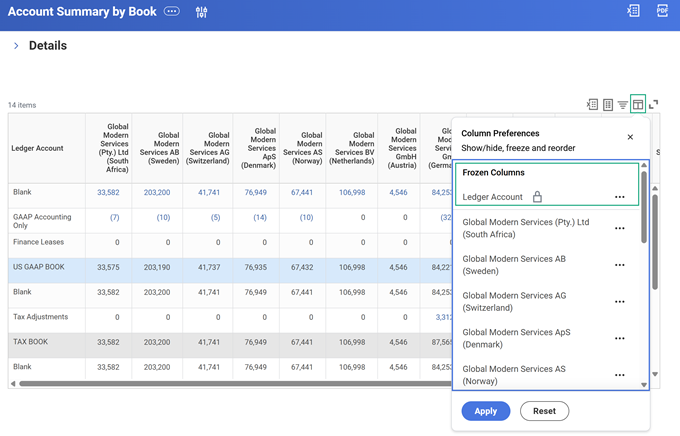Click table scroll left arrow
The width and height of the screenshot is (680, 436).
pyautogui.click(x=13, y=384)
